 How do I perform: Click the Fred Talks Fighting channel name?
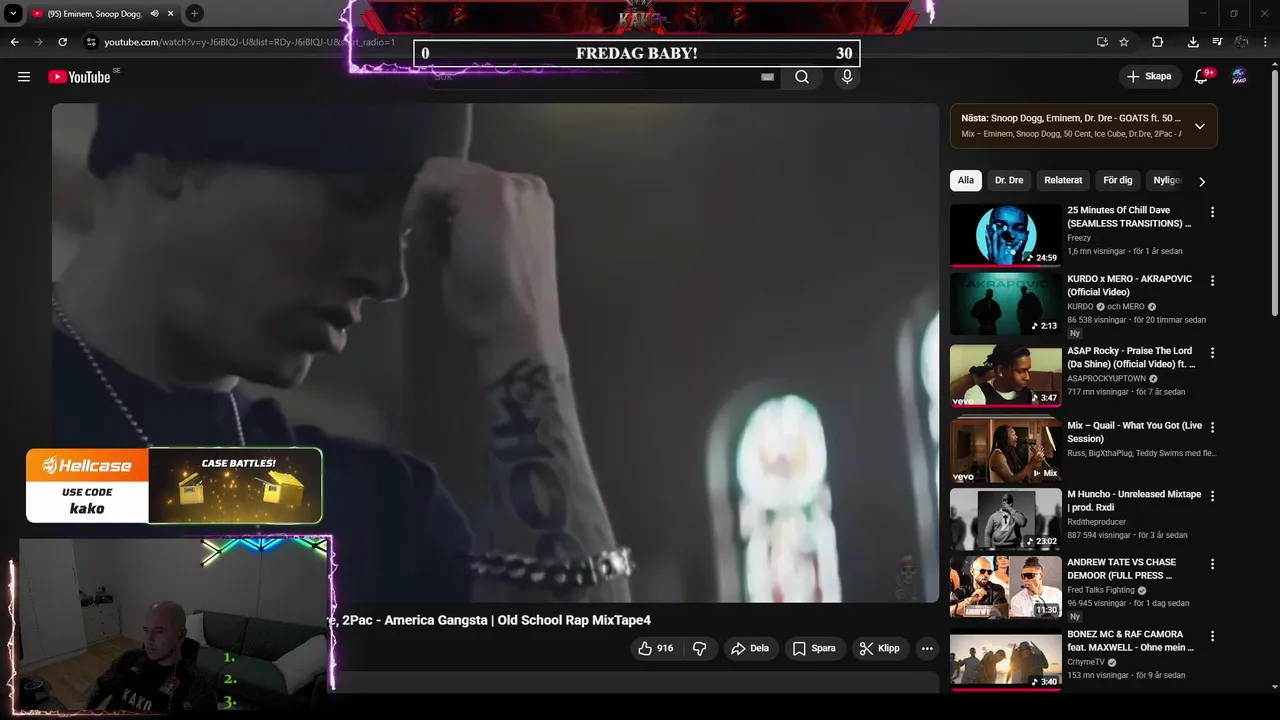point(1101,590)
